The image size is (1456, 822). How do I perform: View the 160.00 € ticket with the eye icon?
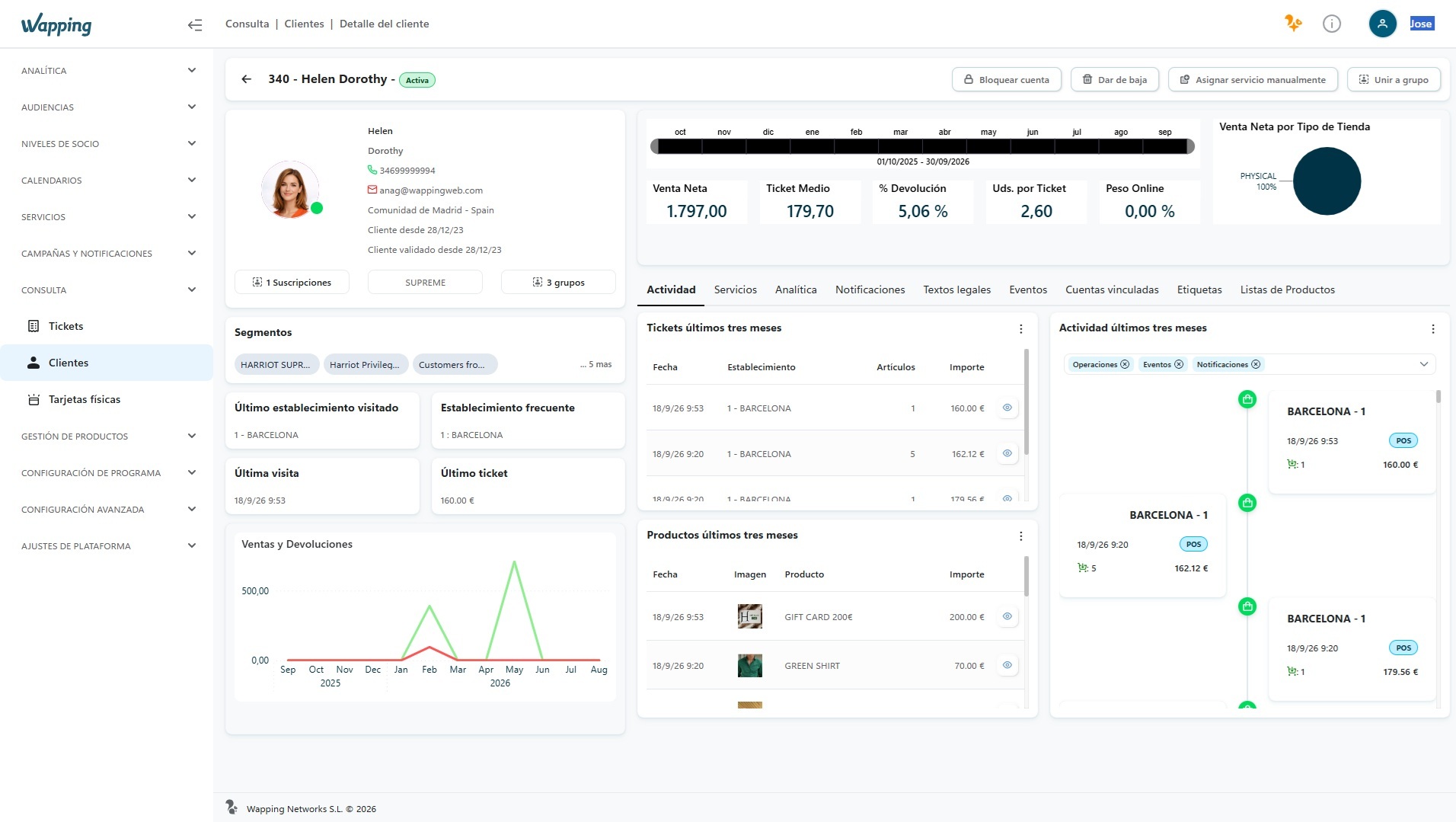coord(1007,408)
